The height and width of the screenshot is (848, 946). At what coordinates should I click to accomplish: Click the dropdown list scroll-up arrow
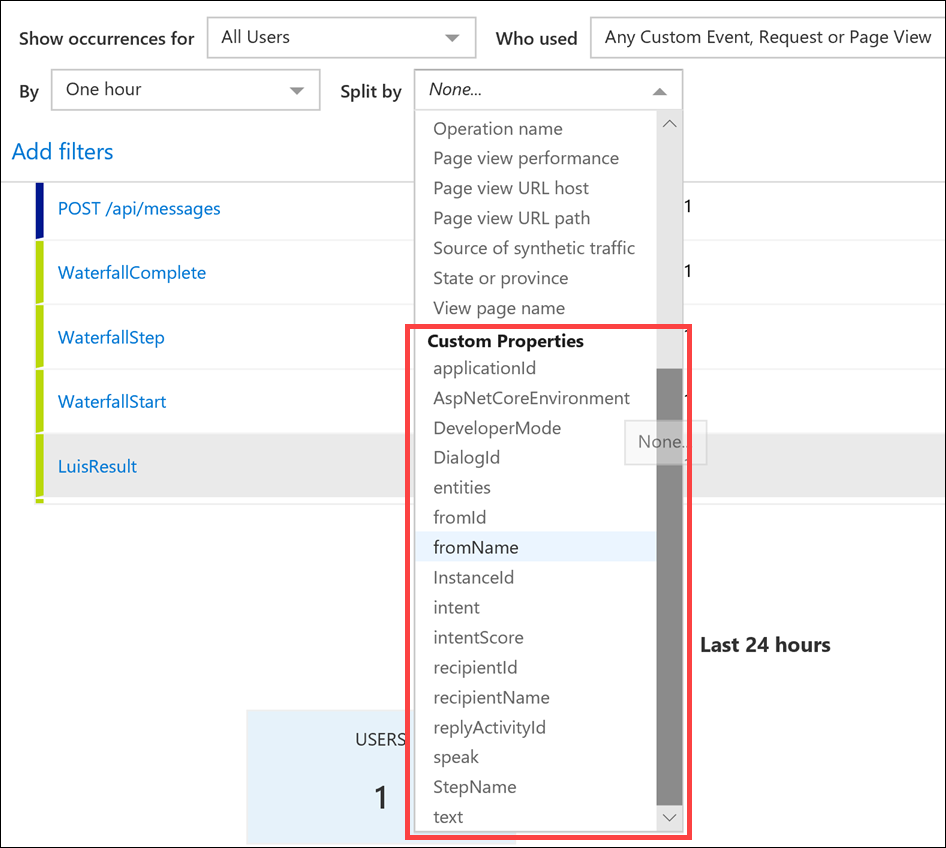pyautogui.click(x=670, y=124)
